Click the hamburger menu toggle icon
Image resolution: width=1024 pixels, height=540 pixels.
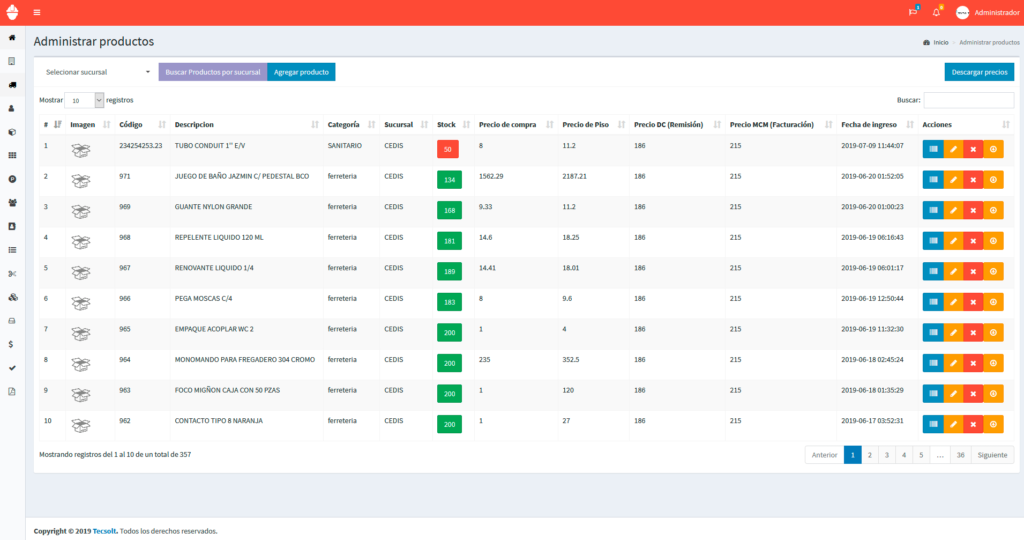point(37,13)
